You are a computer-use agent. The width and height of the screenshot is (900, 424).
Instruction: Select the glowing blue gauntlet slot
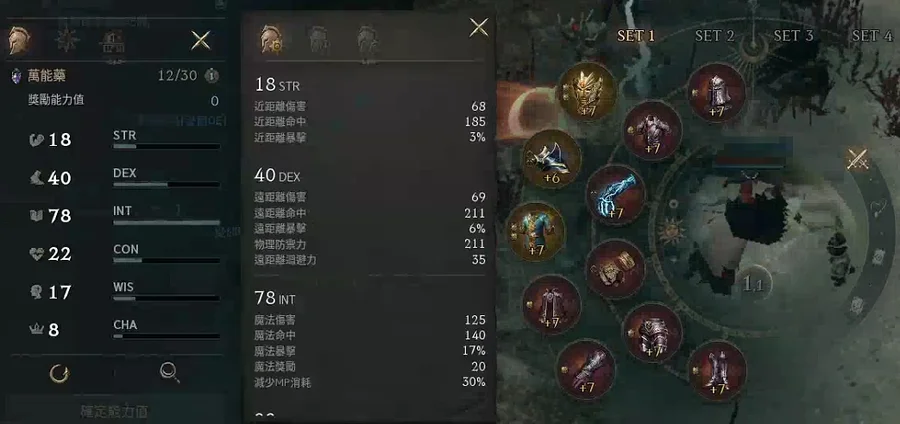coord(615,194)
